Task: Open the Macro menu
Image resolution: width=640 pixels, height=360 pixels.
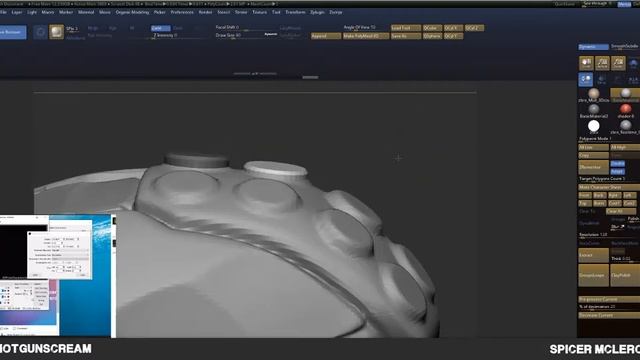Action: [x=48, y=12]
